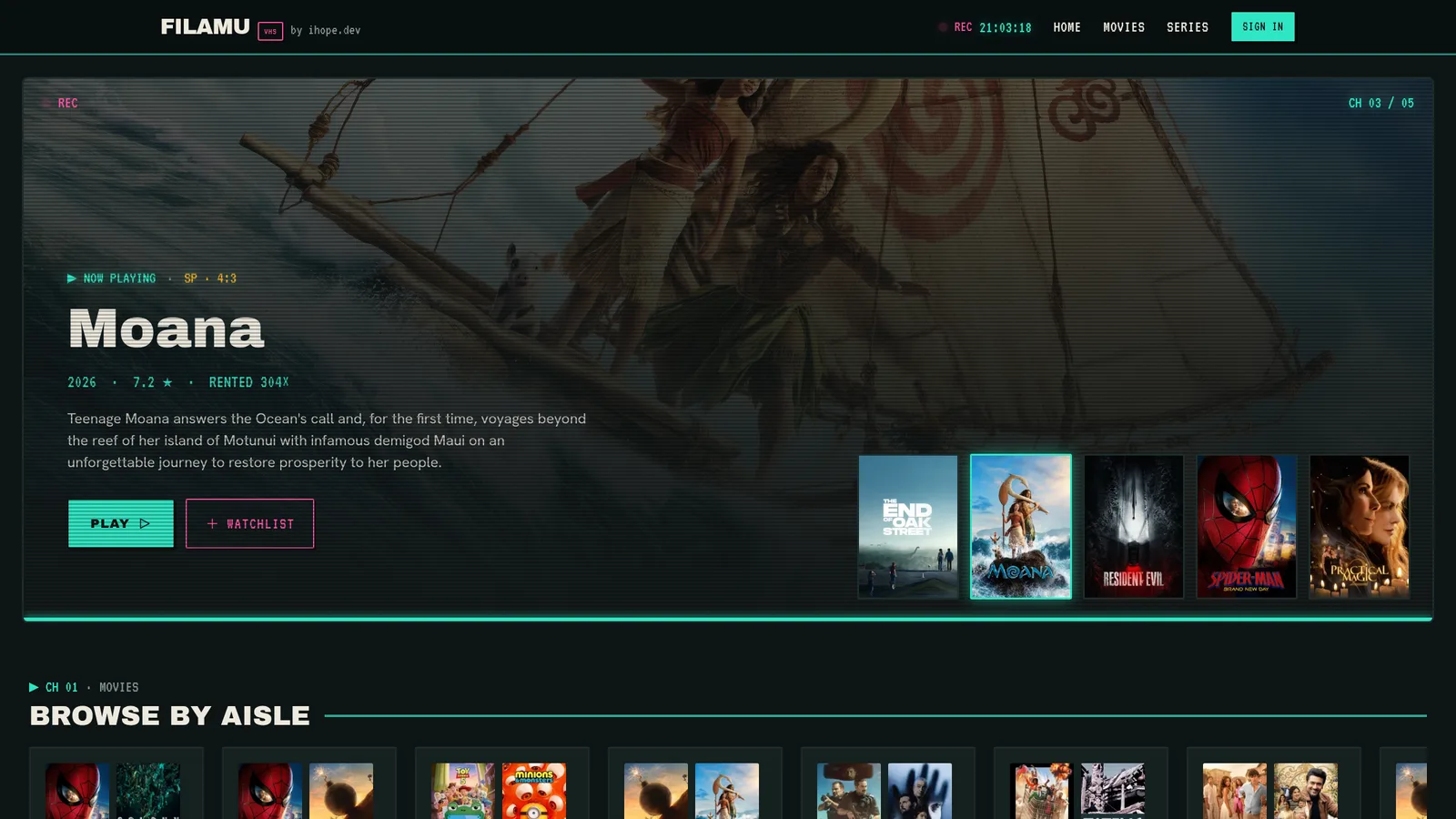
Task: Click the SIGN IN button
Action: (x=1263, y=26)
